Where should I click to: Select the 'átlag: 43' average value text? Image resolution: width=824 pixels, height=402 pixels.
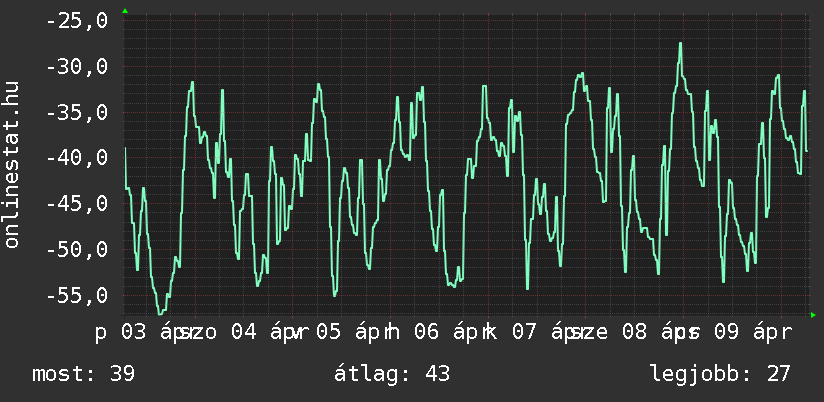point(394,374)
